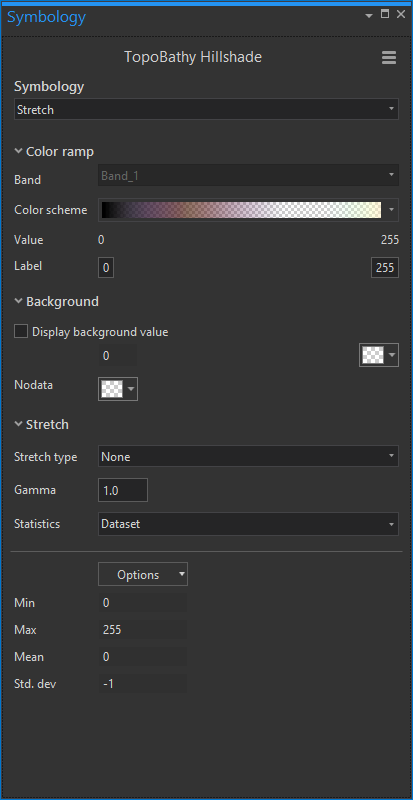The height and width of the screenshot is (800, 413).
Task: Open the hamburger menu beside TopoBathy Hillshade
Action: 388,58
